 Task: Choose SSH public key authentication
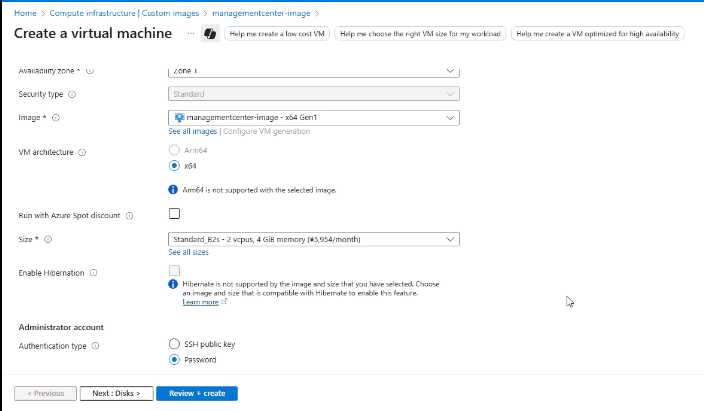(174, 344)
